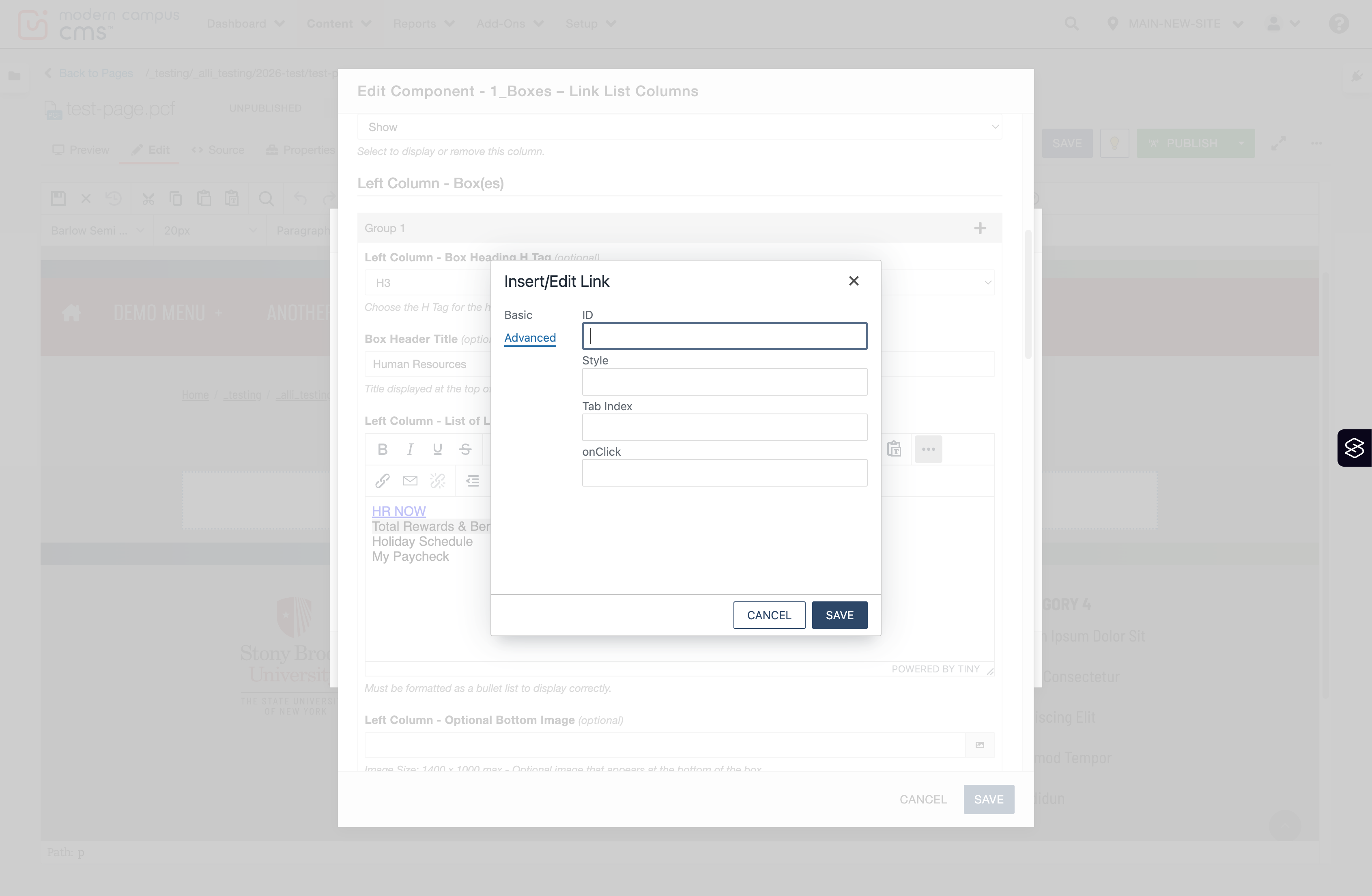Open the Content menu
Viewport: 1372px width, 896px height.
click(339, 24)
